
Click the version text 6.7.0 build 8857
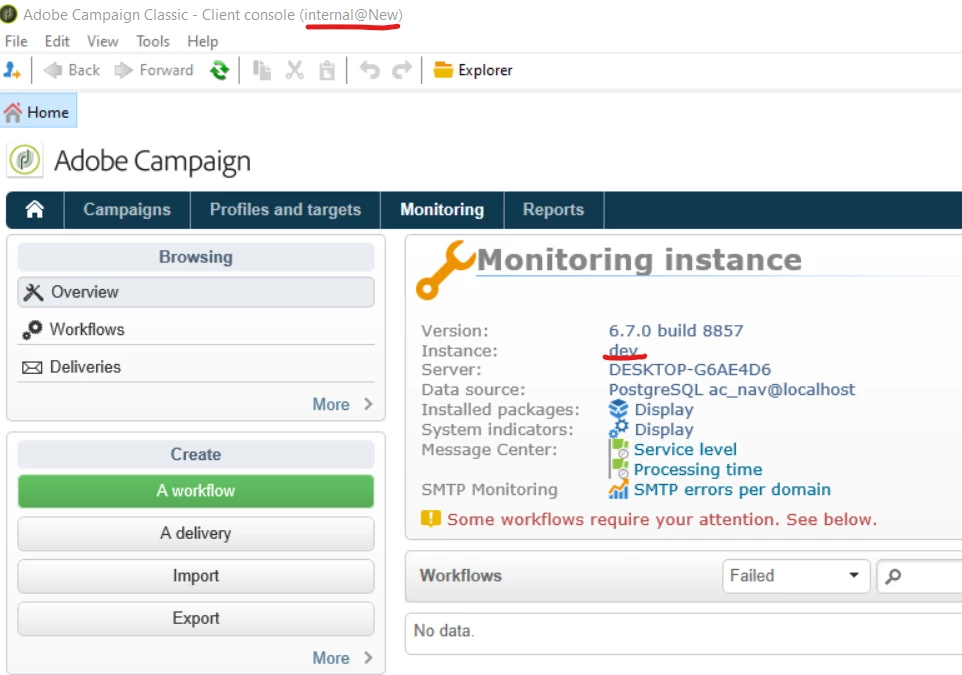(675, 331)
